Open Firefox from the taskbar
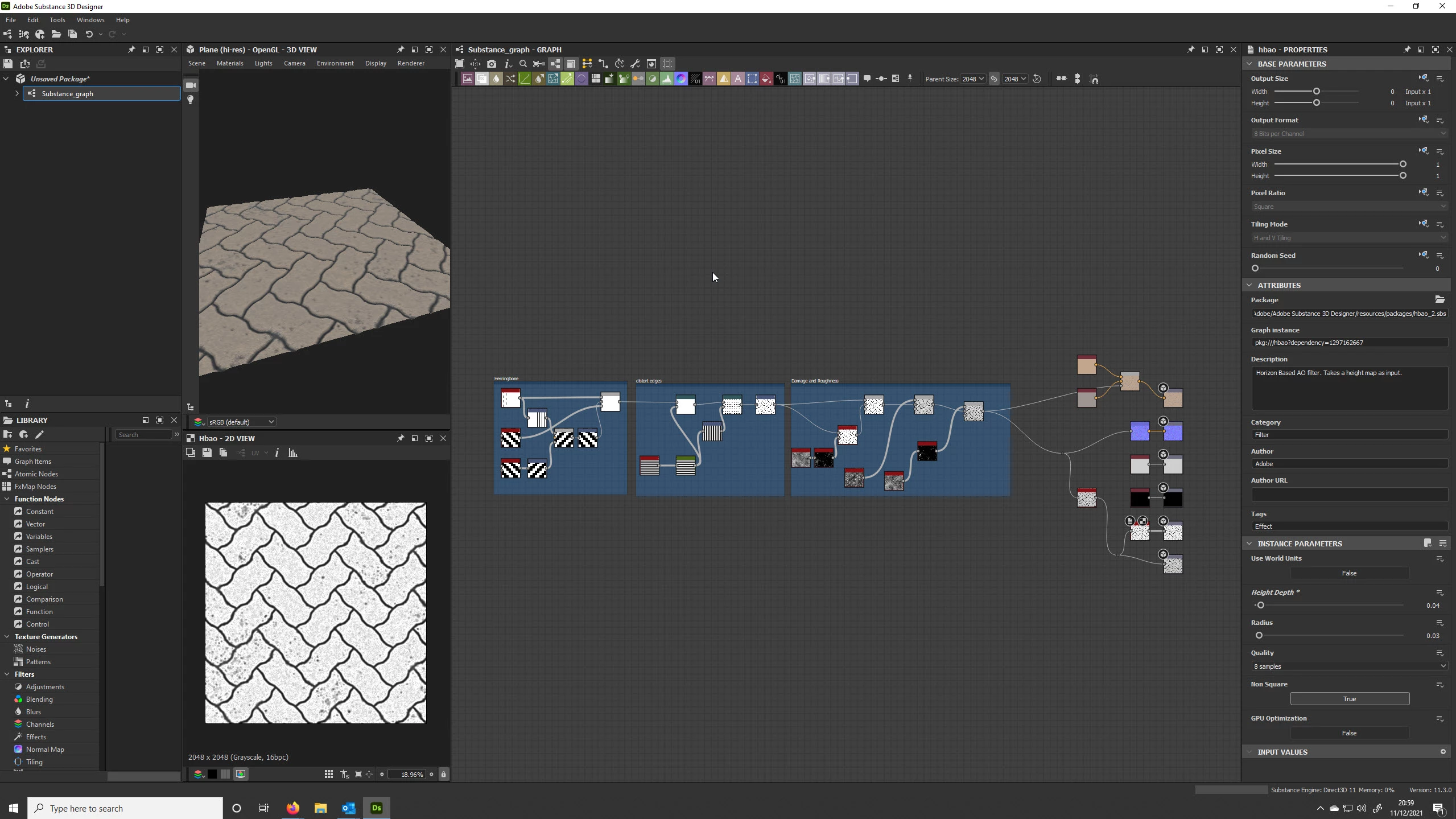 tap(292, 808)
